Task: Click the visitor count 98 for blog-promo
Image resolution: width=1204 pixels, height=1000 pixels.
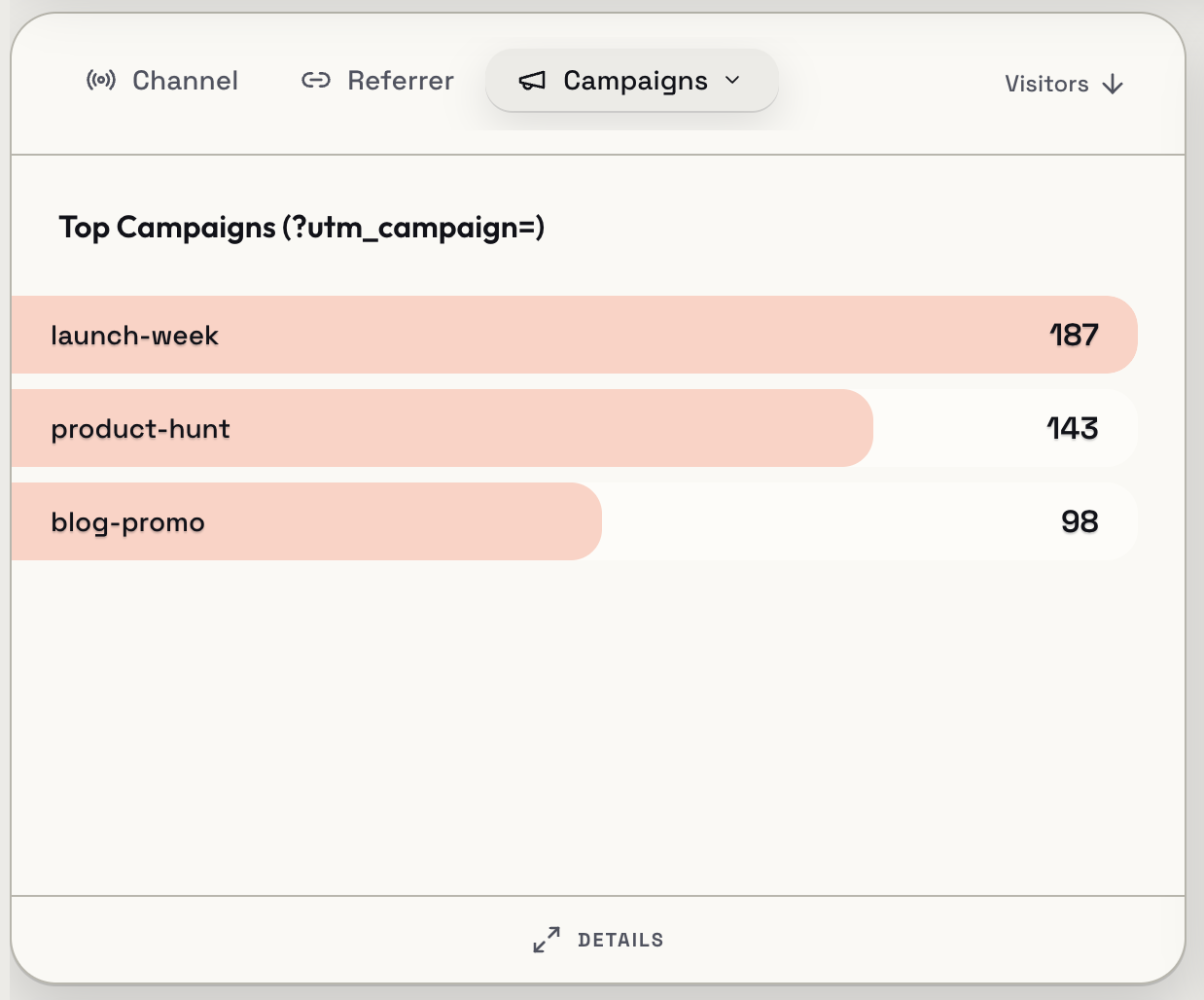Action: 1080,521
